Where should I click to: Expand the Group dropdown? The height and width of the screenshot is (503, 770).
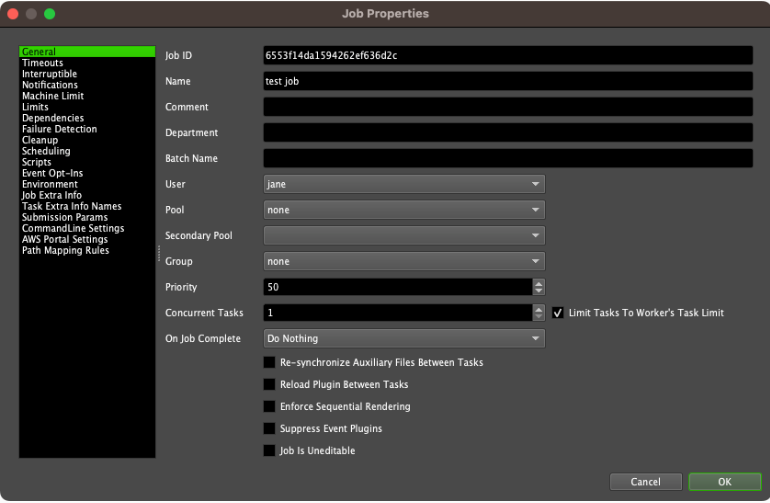click(x=404, y=262)
